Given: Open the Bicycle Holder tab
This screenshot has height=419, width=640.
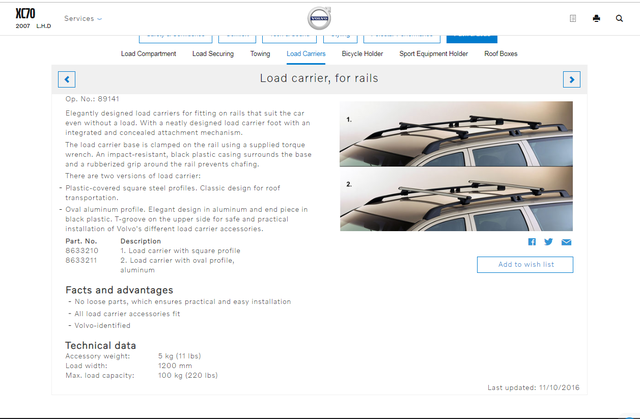Looking at the screenshot, I should [362, 53].
